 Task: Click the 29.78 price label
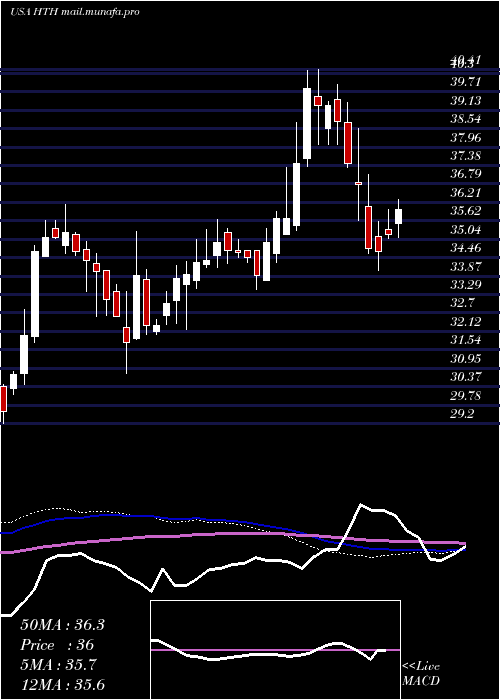(466, 396)
